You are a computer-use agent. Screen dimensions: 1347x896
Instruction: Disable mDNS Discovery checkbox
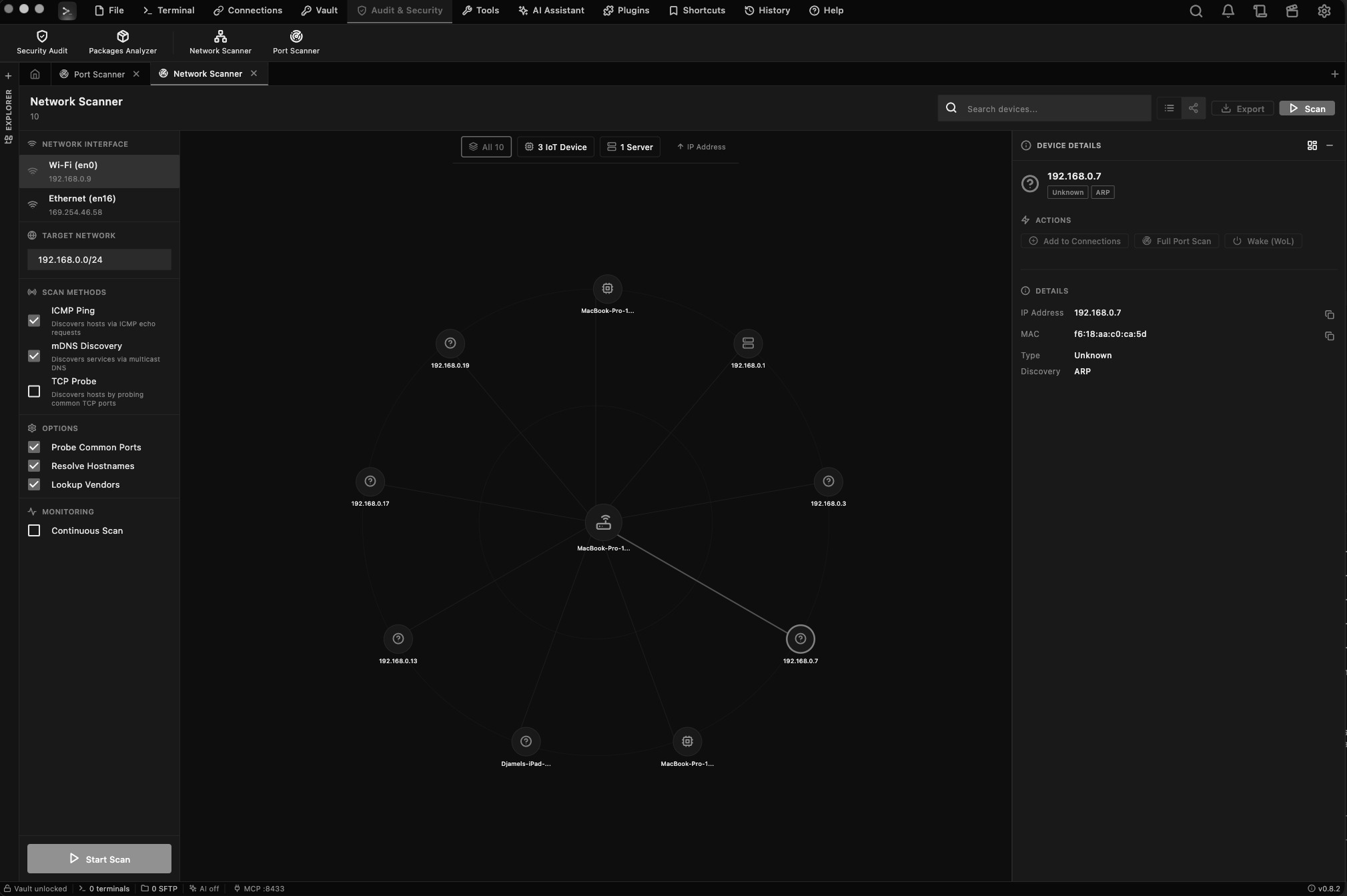click(34, 356)
